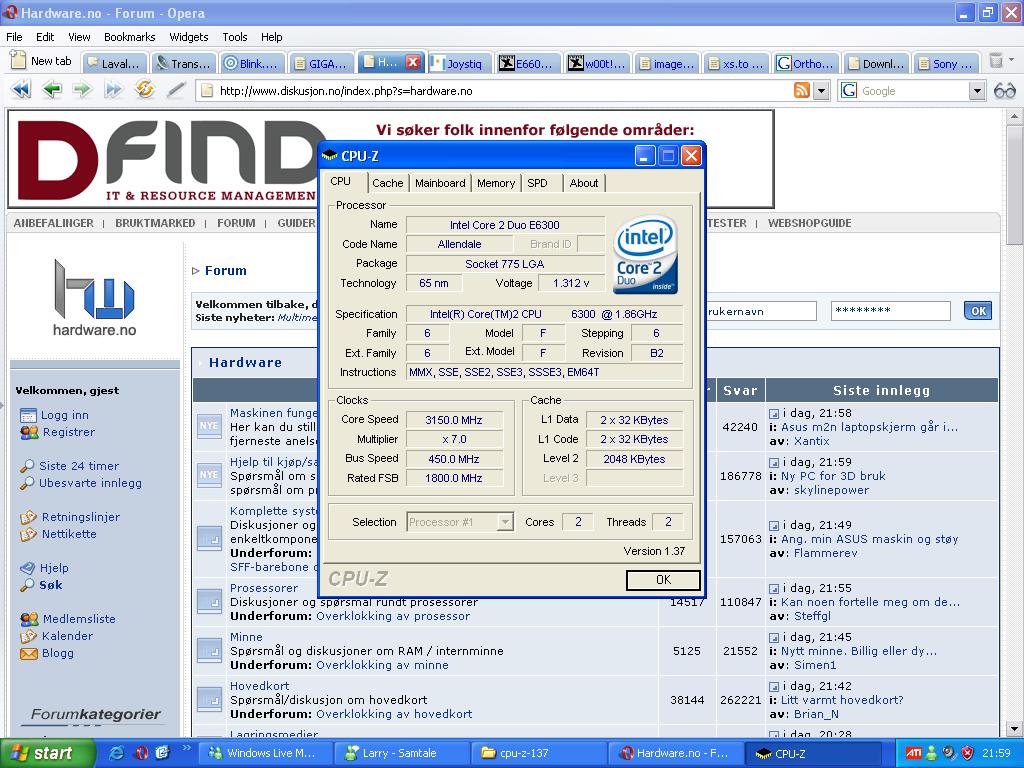Close the active Hardware.no tab
This screenshot has height=768, width=1024.
[x=413, y=62]
